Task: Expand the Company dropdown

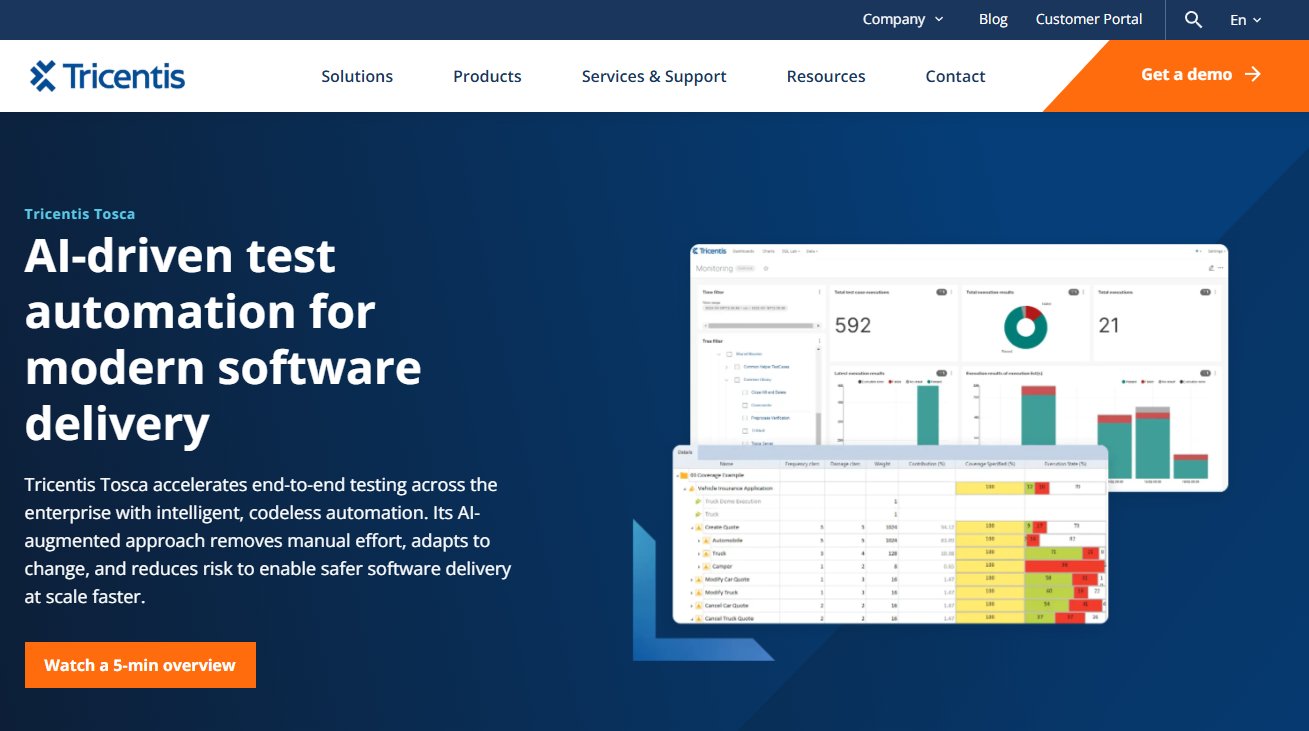Action: click(x=903, y=19)
